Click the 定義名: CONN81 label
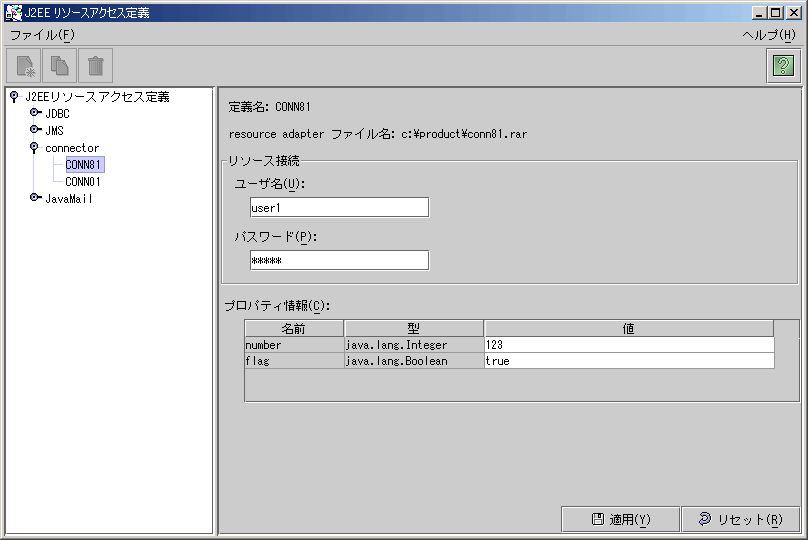The width and height of the screenshot is (808, 540). pos(270,107)
